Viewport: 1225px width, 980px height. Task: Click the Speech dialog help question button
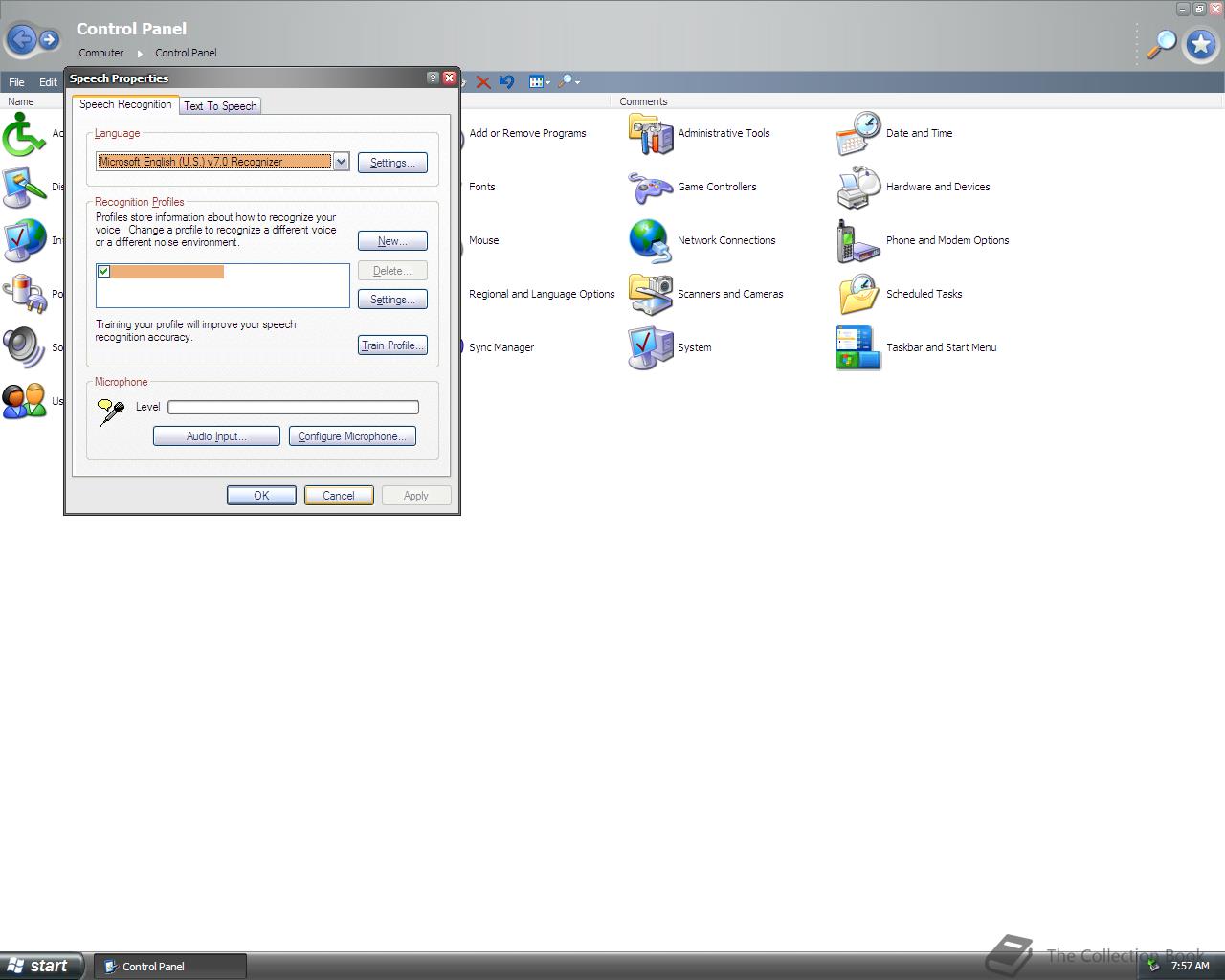click(x=433, y=78)
